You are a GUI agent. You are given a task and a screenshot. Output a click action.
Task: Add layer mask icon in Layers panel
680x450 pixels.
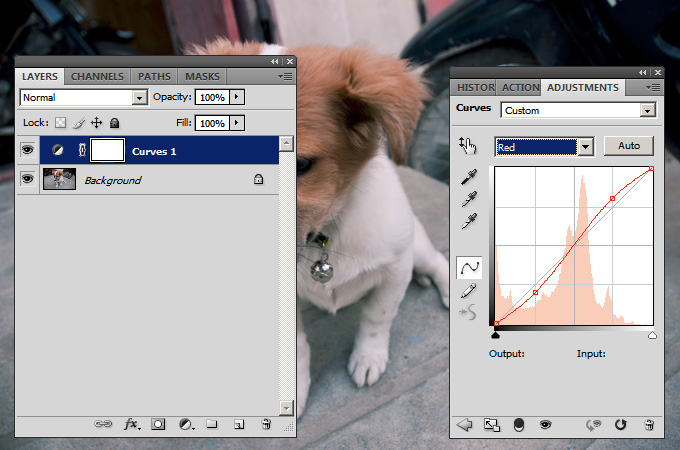[x=158, y=424]
